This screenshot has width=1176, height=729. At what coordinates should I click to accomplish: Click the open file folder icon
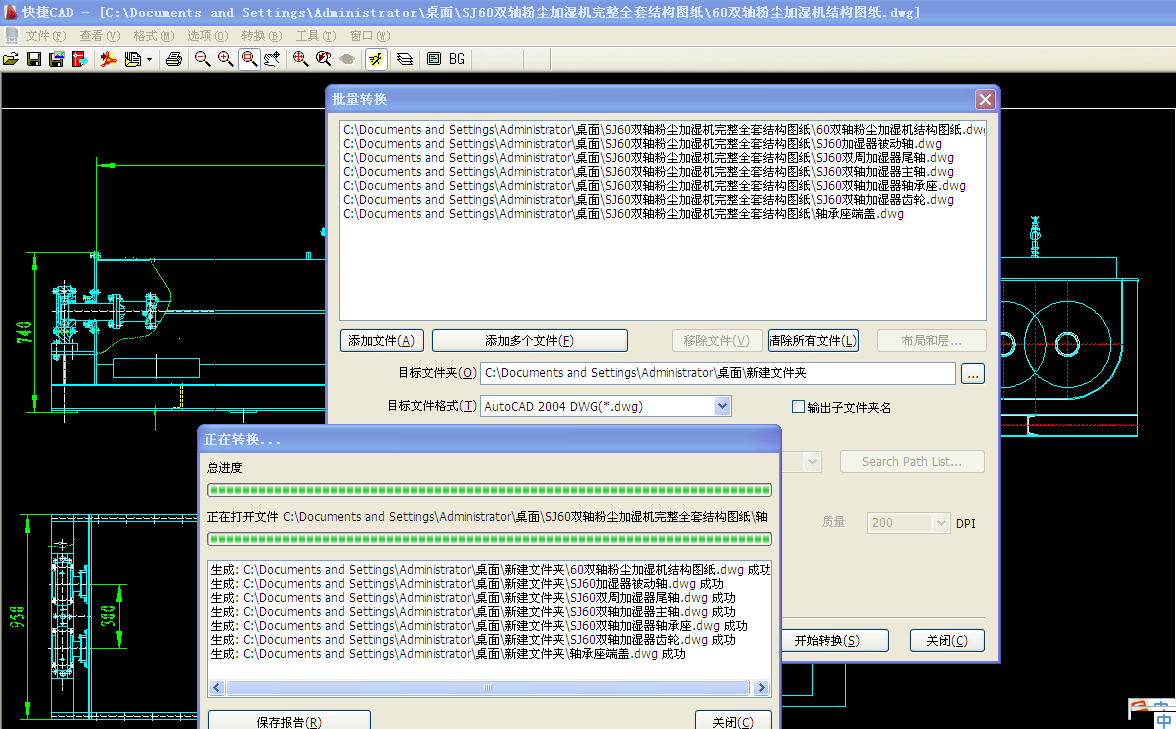[x=11, y=60]
